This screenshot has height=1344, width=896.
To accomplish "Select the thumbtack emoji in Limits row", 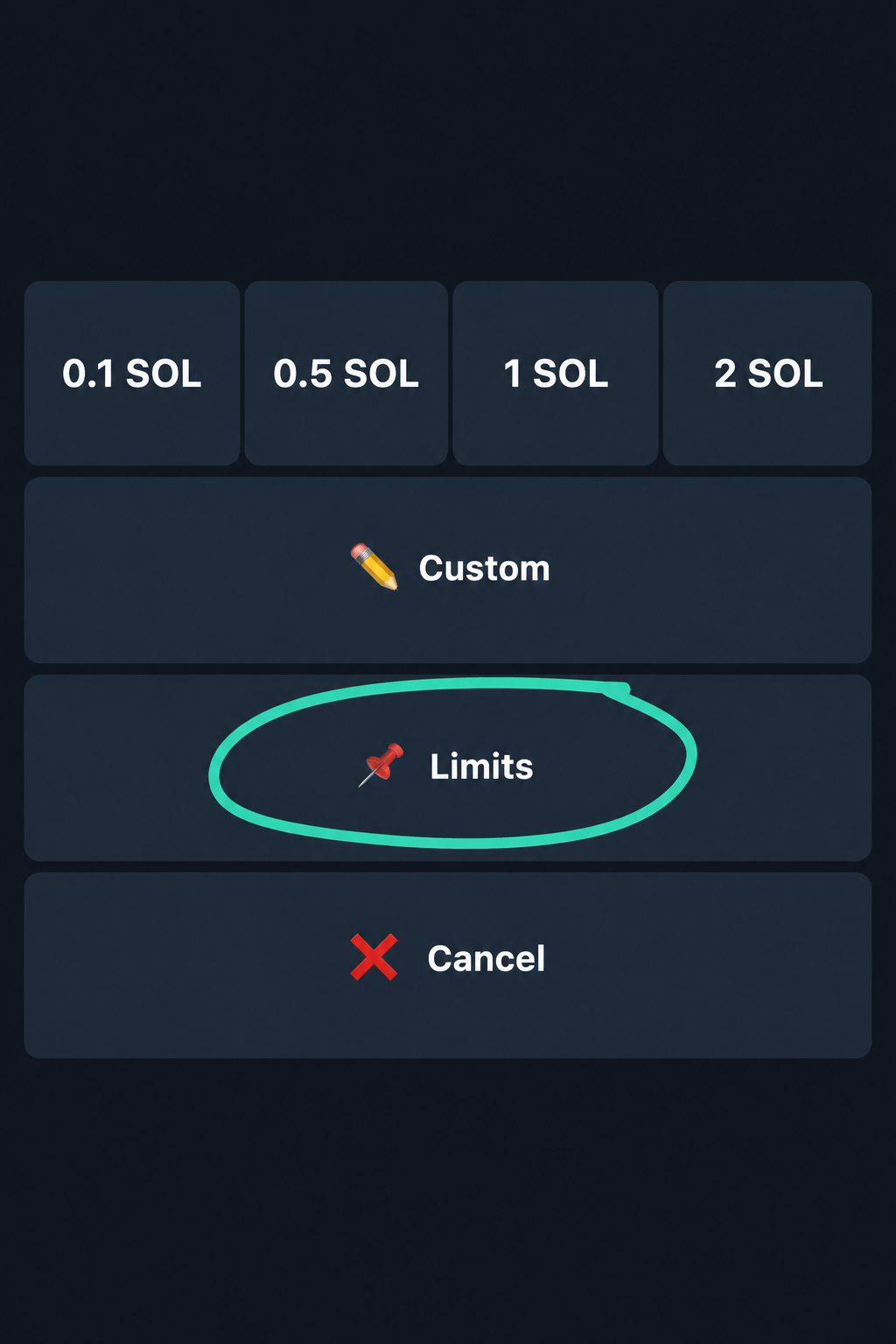I will pos(381,765).
